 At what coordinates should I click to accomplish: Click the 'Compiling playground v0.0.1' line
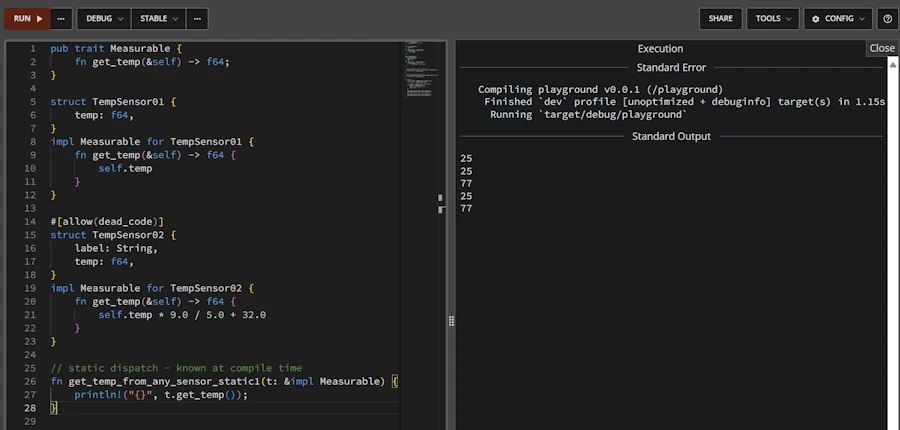tap(600, 90)
